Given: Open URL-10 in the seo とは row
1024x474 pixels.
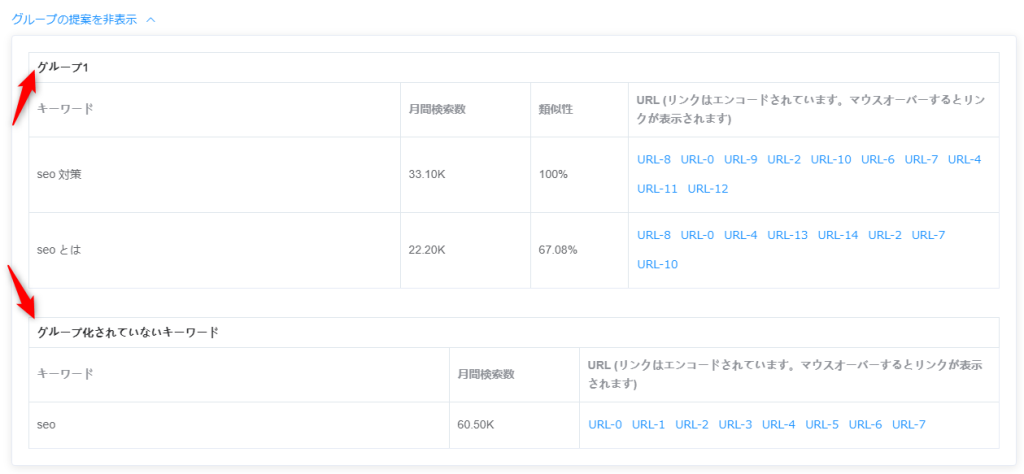Looking at the screenshot, I should [x=657, y=264].
